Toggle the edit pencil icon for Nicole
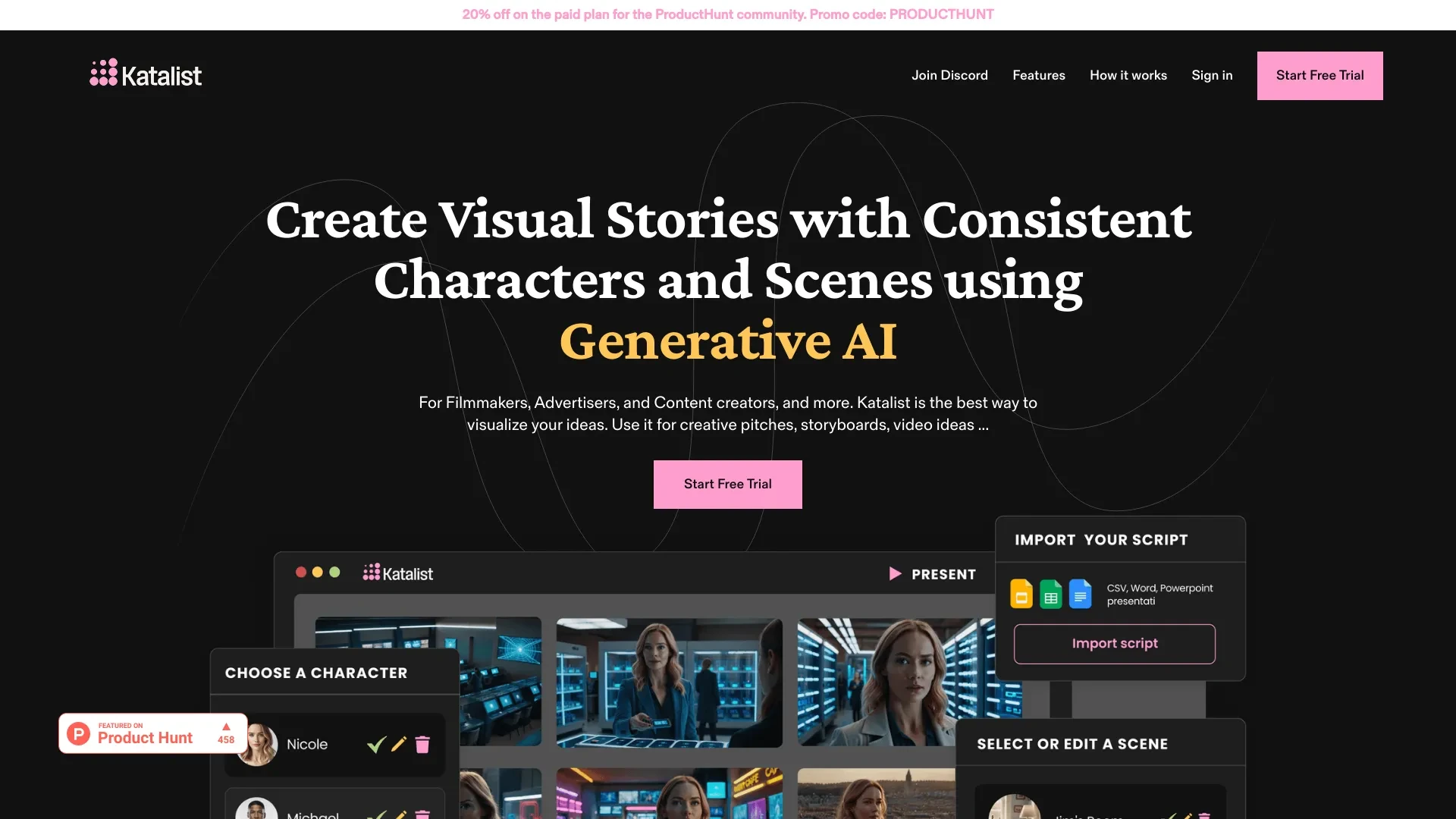This screenshot has width=1456, height=819. pyautogui.click(x=399, y=743)
